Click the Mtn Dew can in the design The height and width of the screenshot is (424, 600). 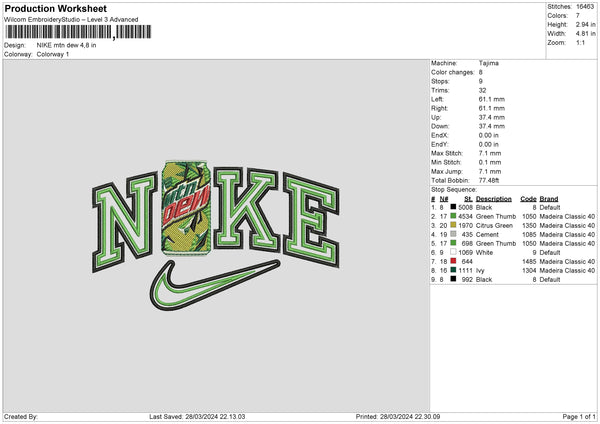186,207
